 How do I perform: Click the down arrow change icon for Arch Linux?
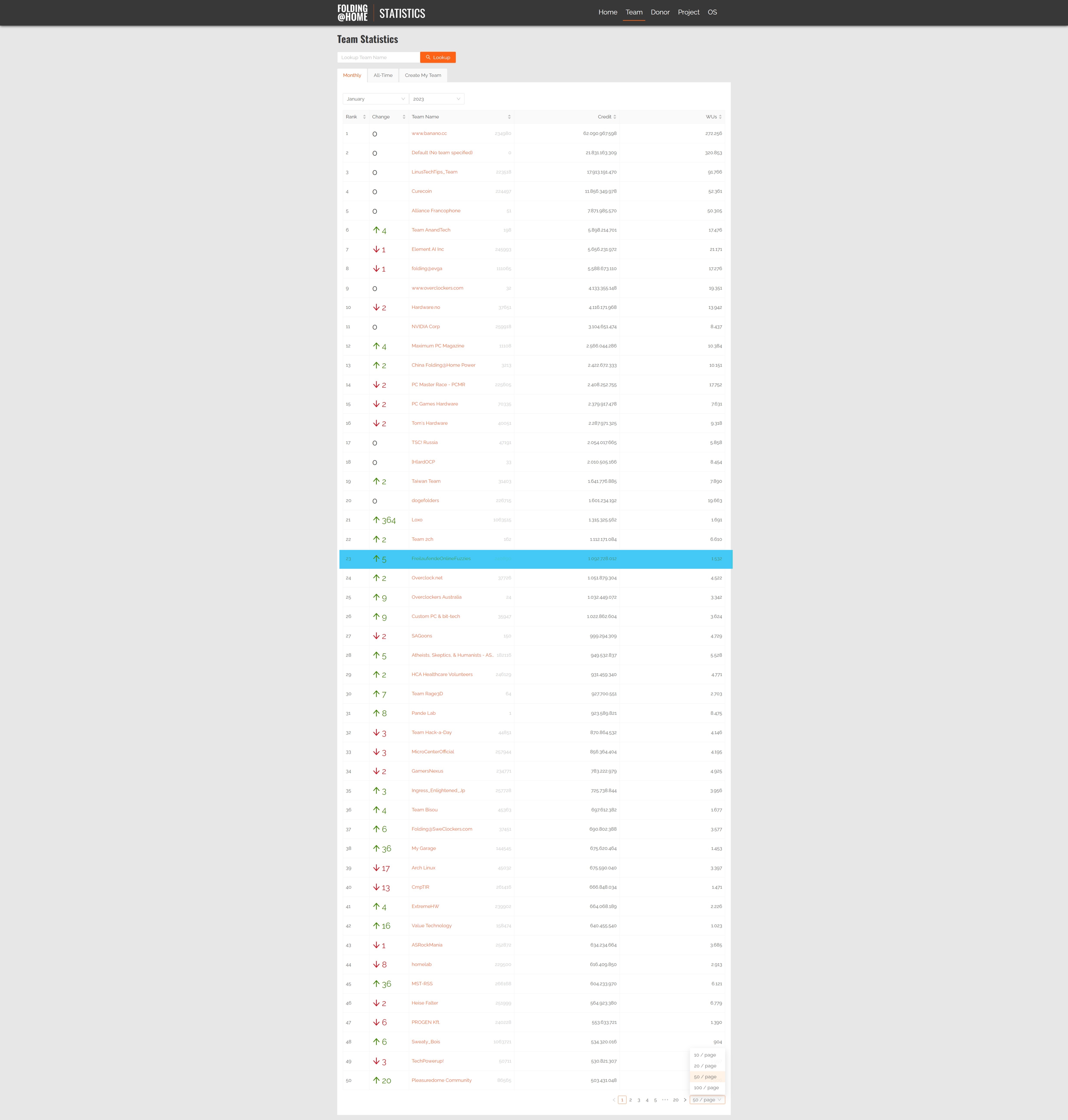click(x=376, y=868)
